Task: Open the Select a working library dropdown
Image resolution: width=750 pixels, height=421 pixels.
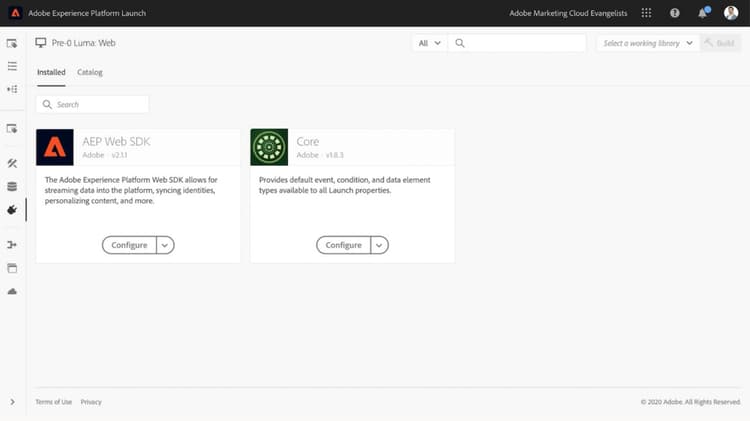Action: click(x=648, y=43)
